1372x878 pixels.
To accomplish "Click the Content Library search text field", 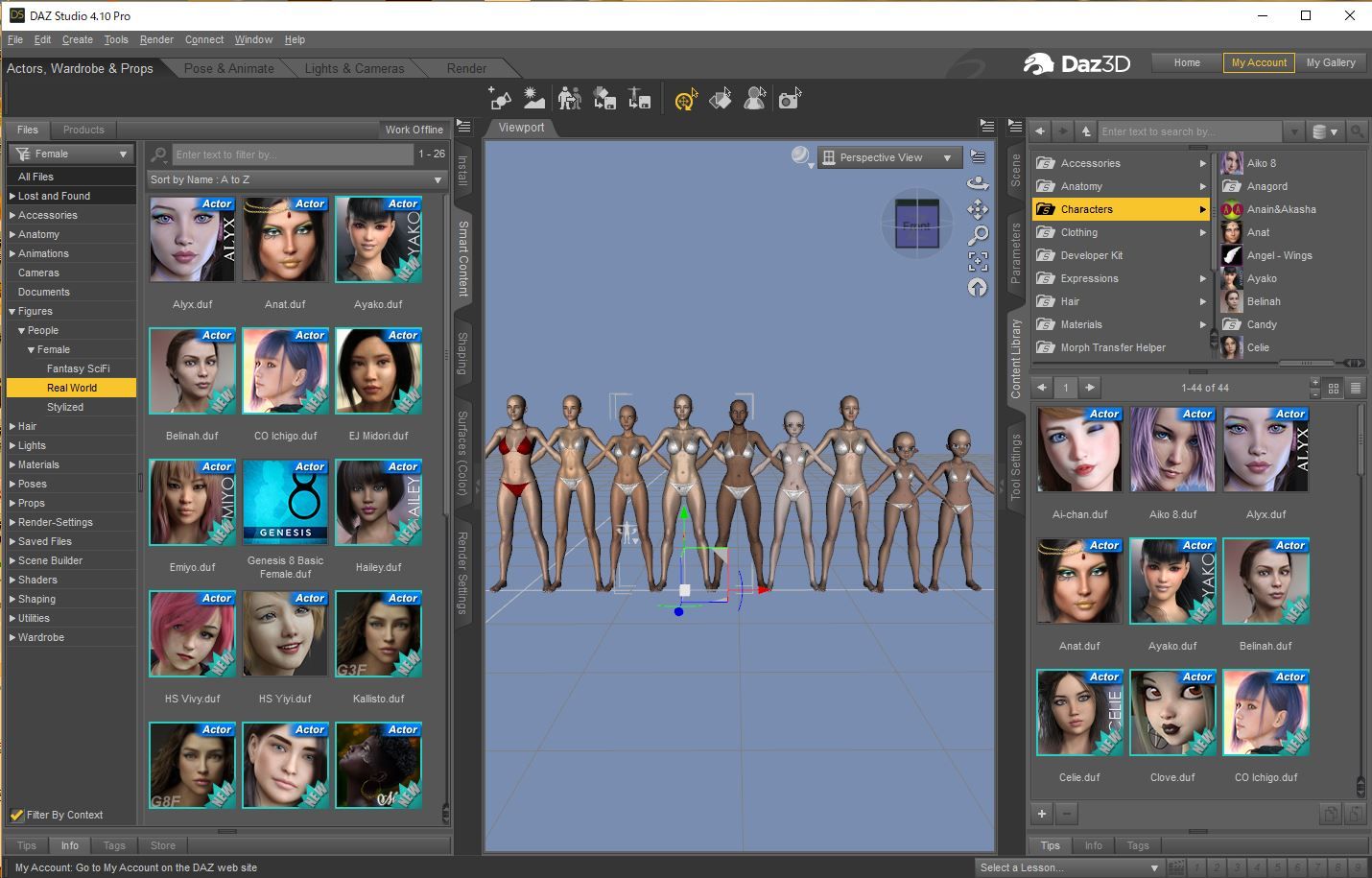I will [1190, 131].
